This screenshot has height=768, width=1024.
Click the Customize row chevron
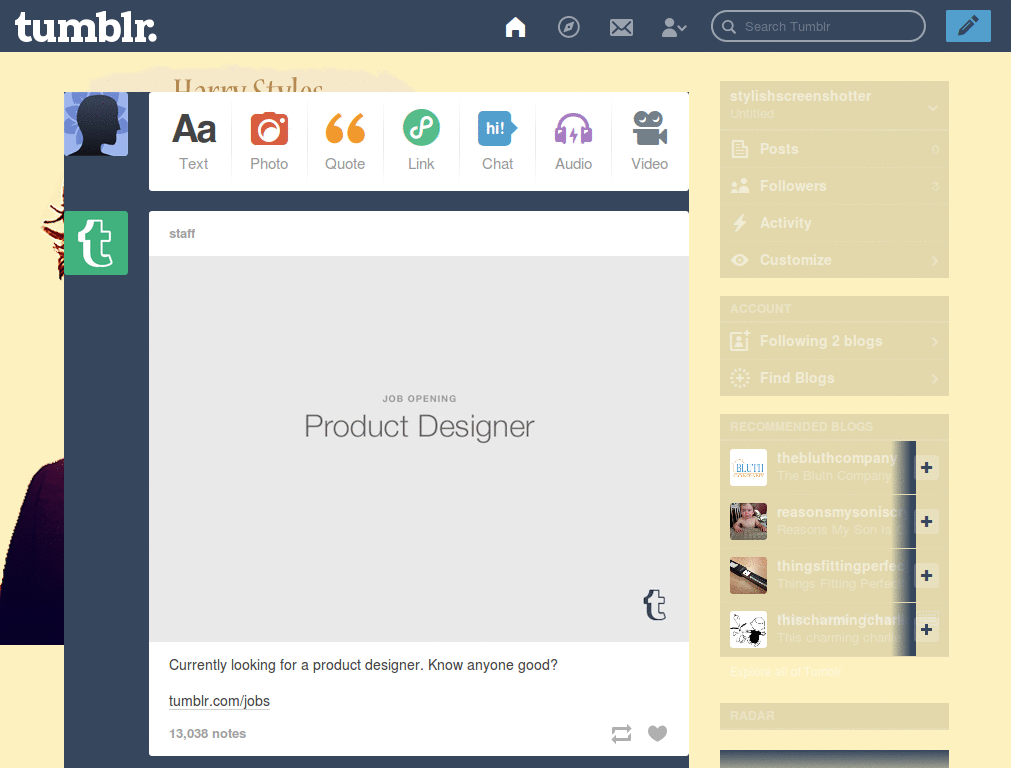[x=935, y=261]
